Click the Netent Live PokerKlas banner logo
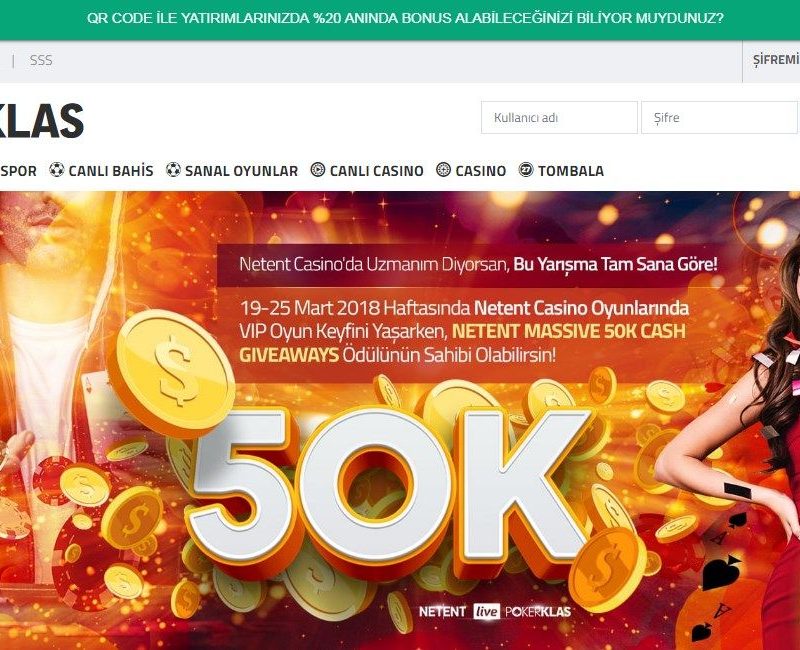This screenshot has width=800, height=650. click(x=494, y=611)
